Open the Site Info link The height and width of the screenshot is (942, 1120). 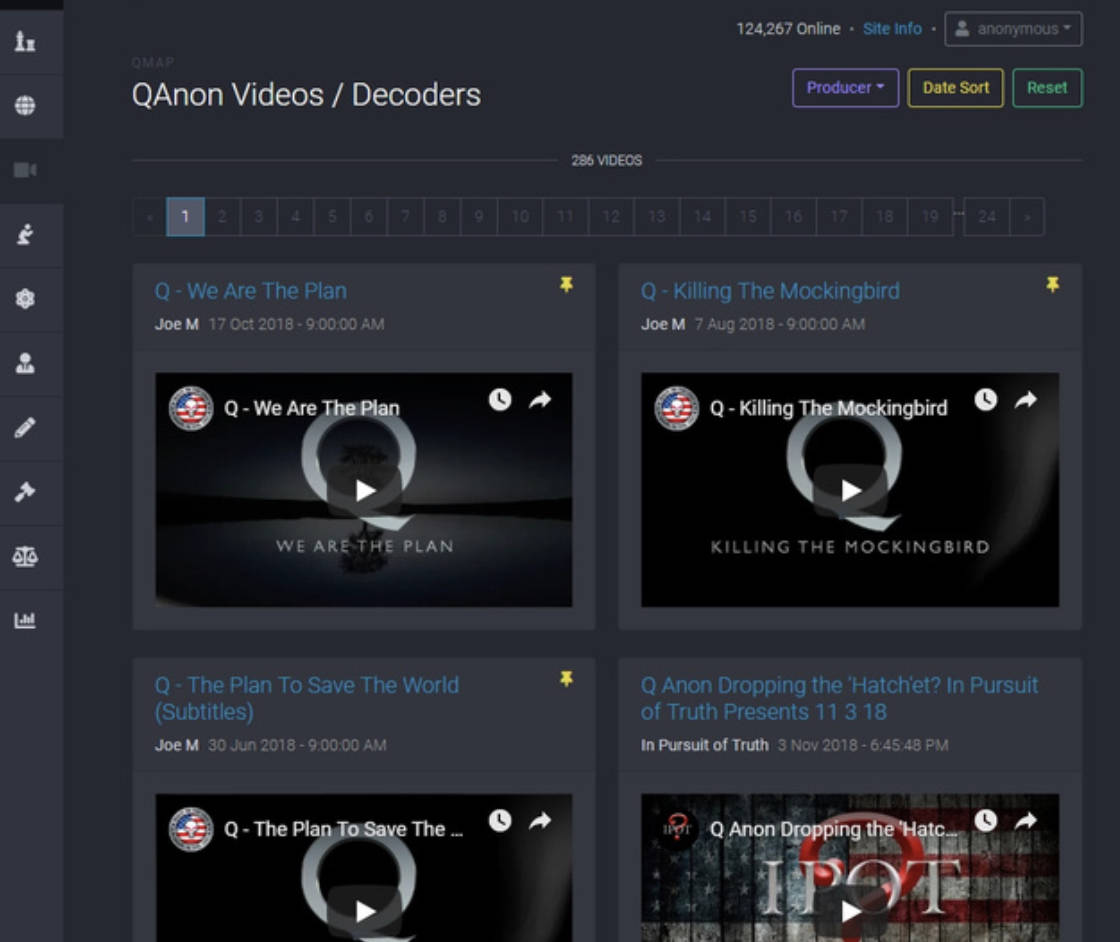click(x=892, y=29)
